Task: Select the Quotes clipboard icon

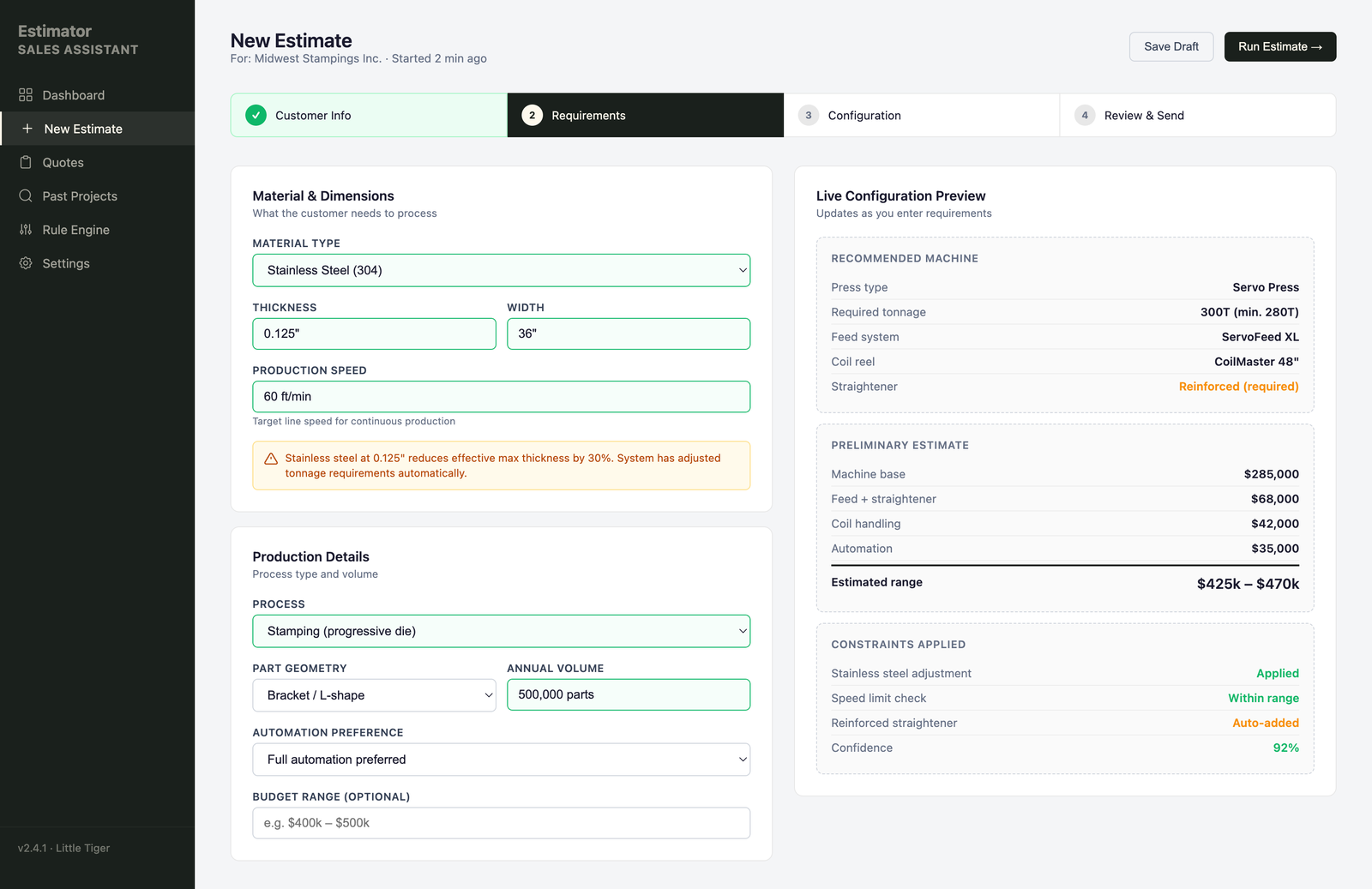Action: (26, 162)
